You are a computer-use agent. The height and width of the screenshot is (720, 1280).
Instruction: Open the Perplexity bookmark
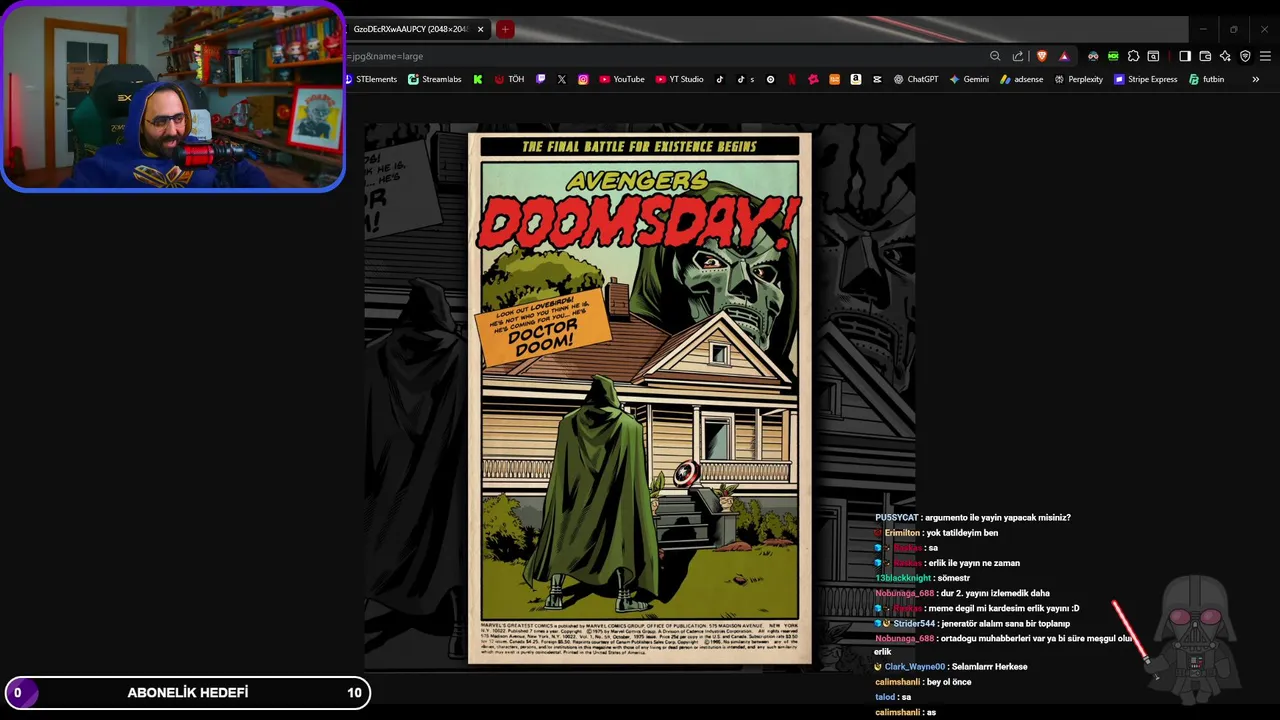click(1079, 79)
